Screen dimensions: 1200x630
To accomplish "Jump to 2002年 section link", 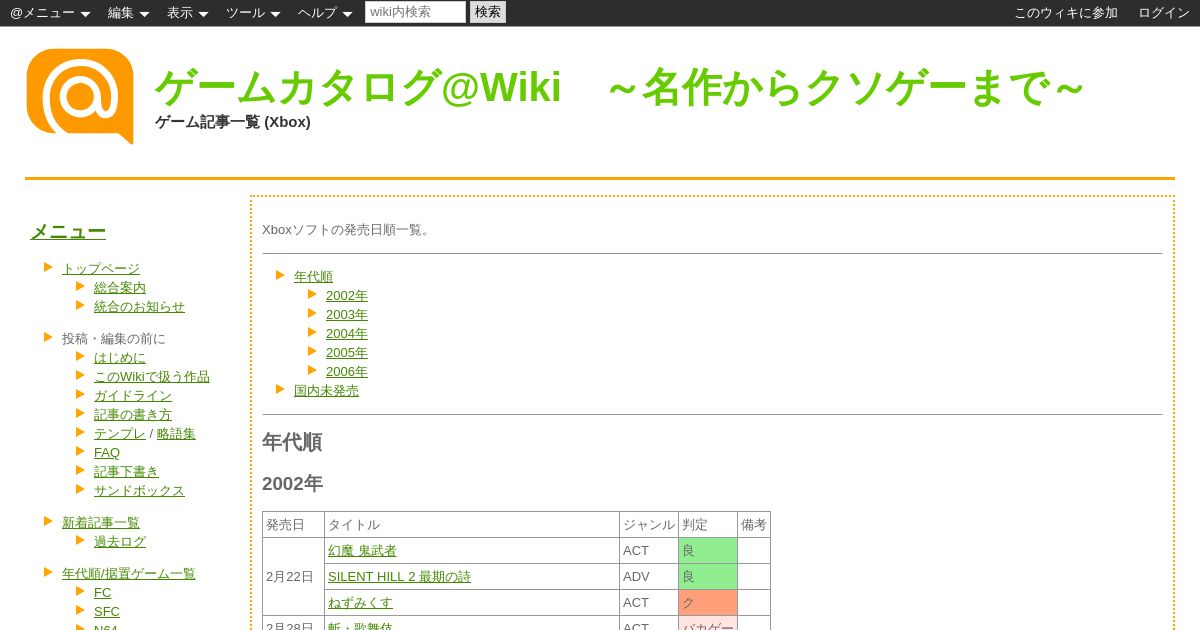I will (x=347, y=295).
